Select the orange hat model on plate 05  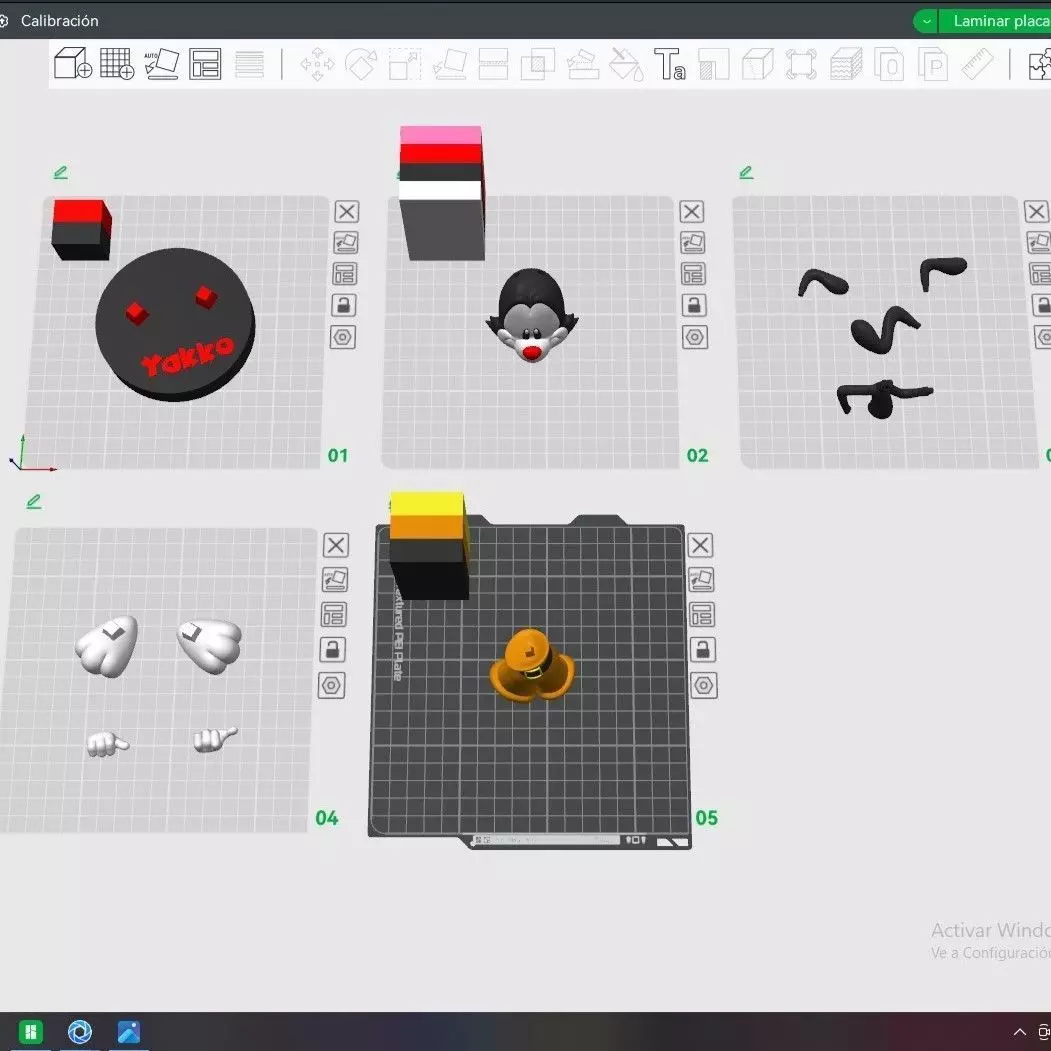tap(532, 664)
